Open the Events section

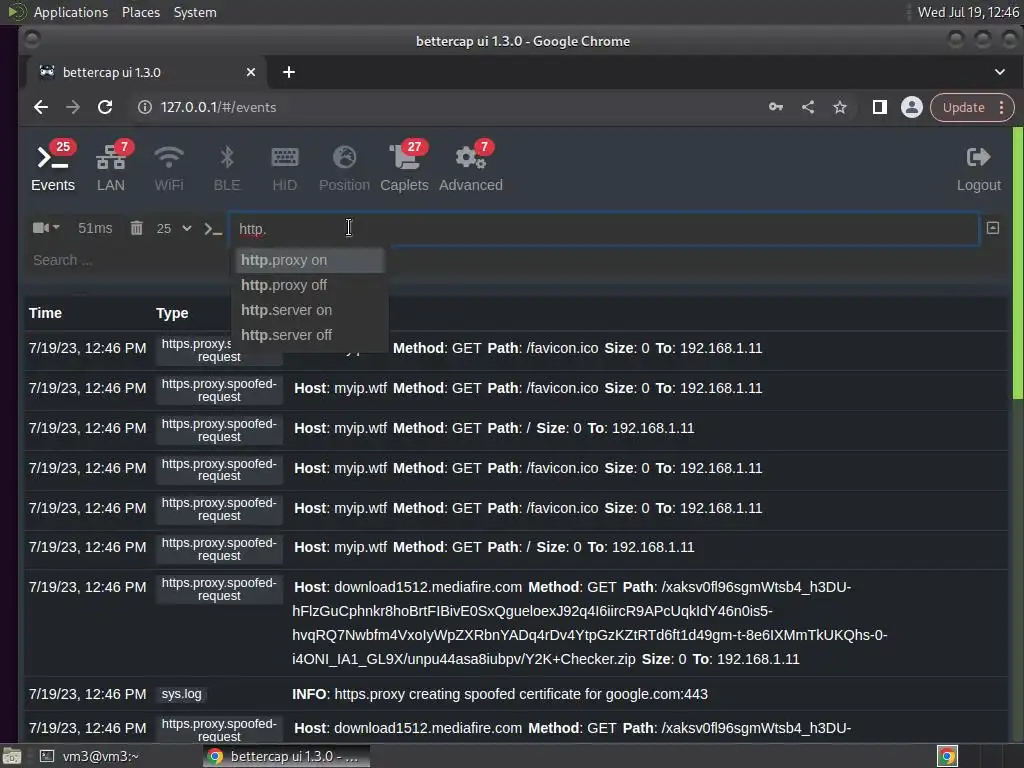click(x=54, y=167)
